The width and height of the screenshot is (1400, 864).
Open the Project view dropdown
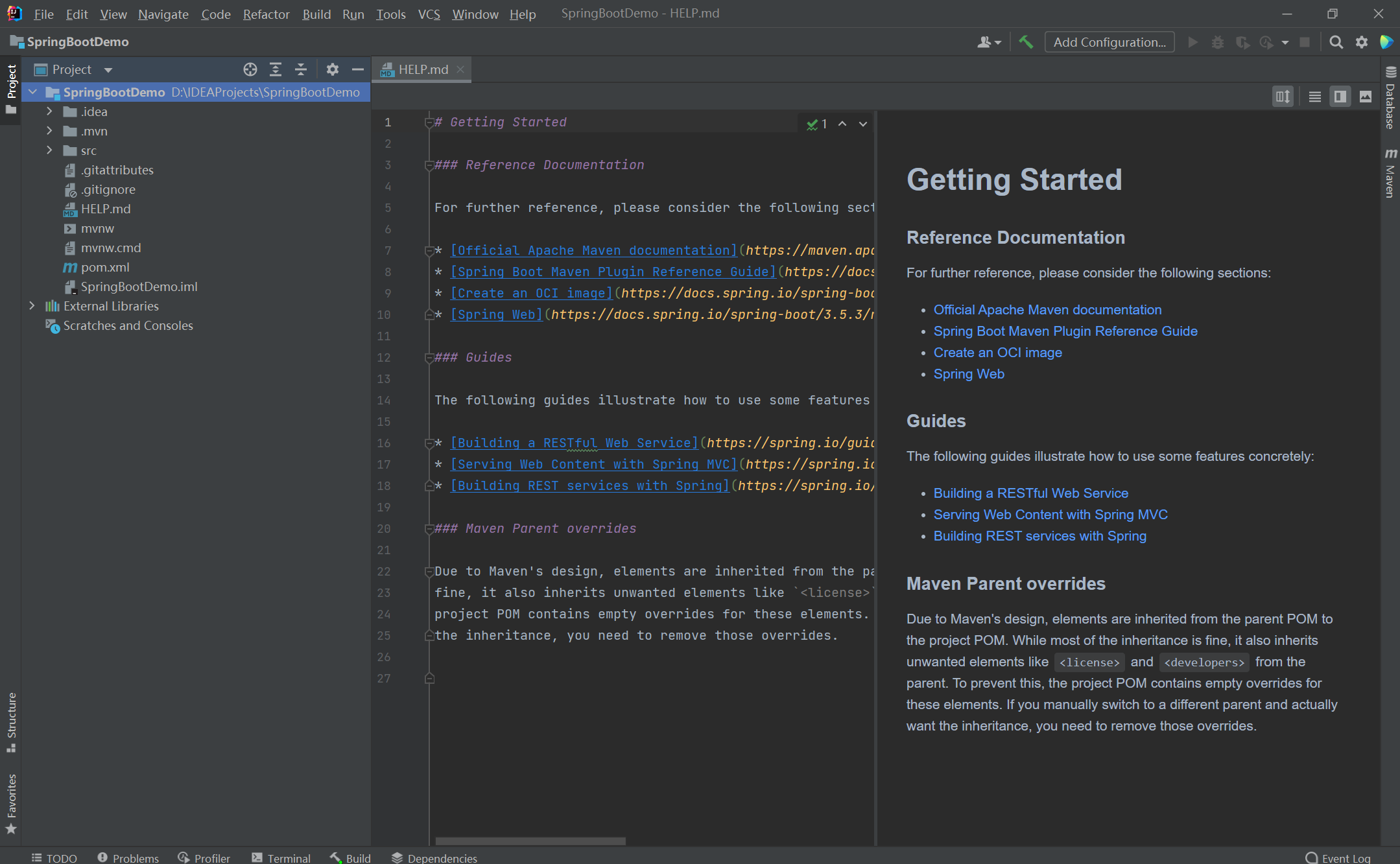[108, 69]
